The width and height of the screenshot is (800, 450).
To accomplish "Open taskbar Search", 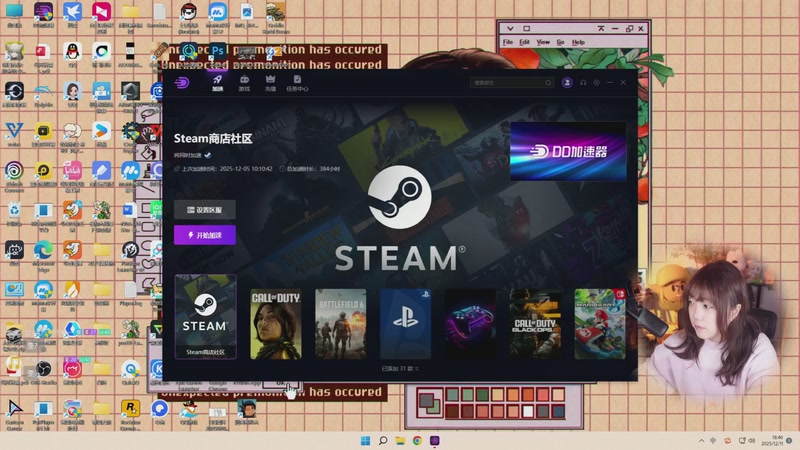I will point(383,441).
